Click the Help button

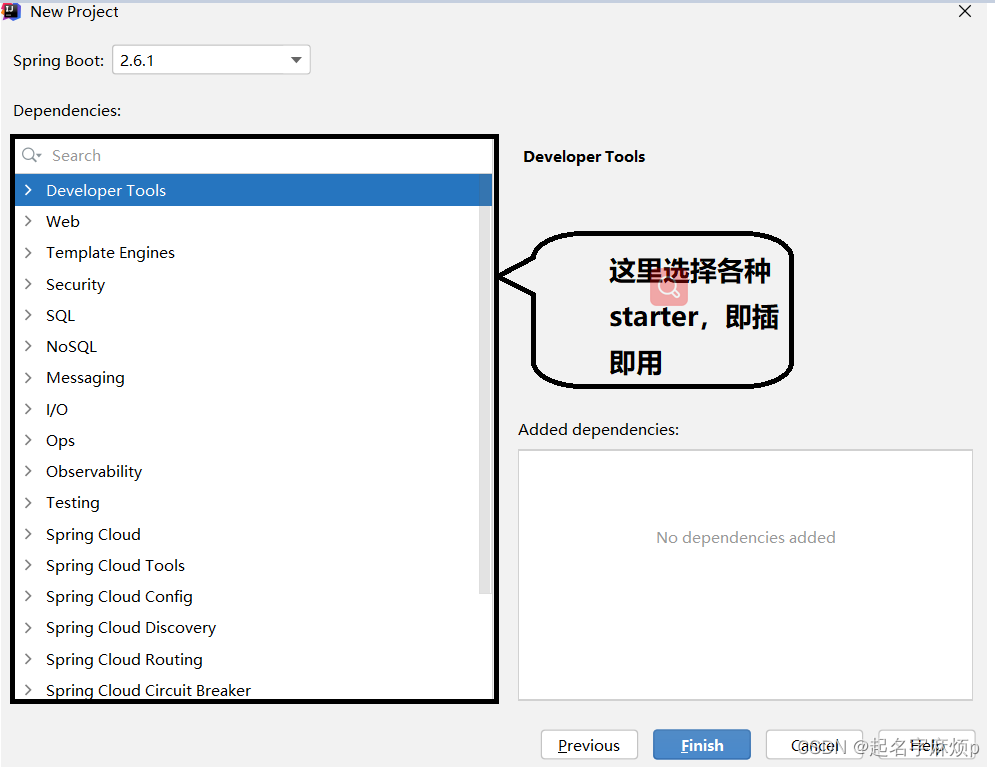[x=927, y=745]
